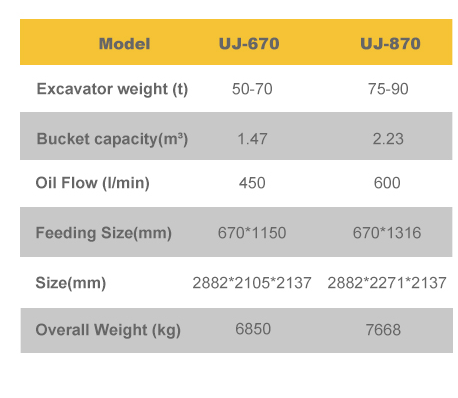
Task: Select the UJ-870 column header
Action: click(390, 44)
